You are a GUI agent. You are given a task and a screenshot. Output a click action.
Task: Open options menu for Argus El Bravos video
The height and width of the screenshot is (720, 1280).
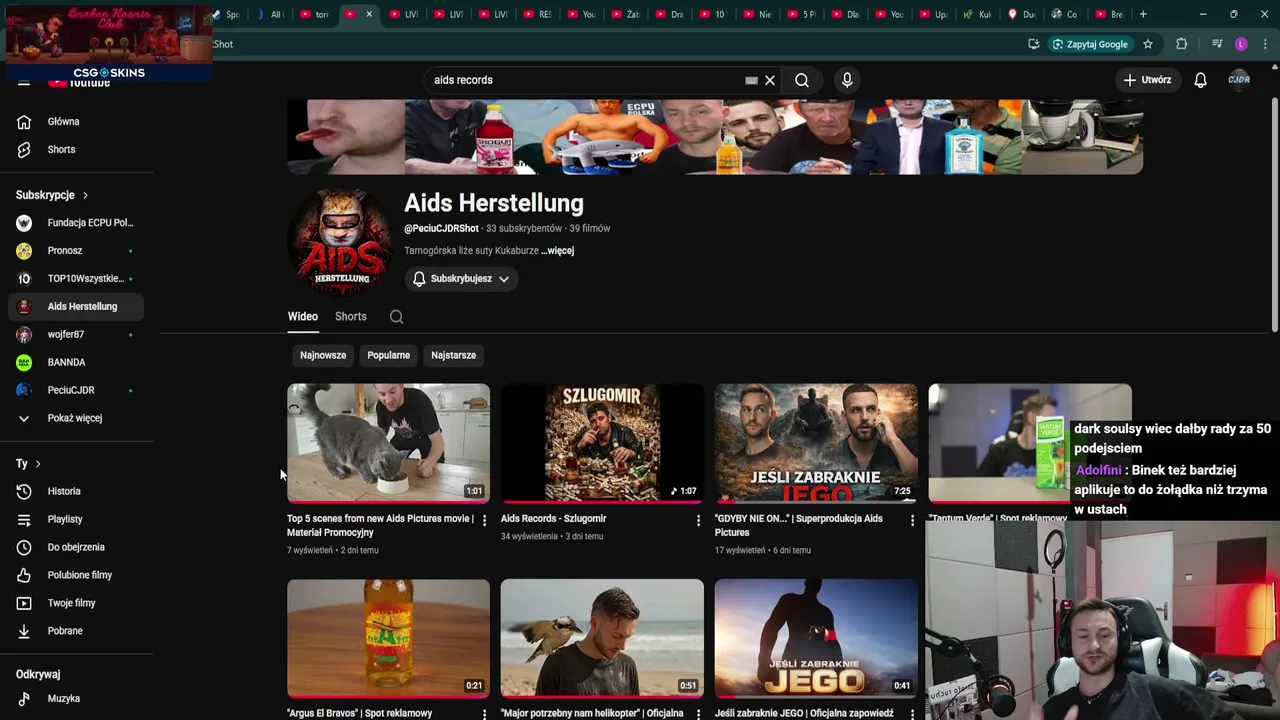484,714
